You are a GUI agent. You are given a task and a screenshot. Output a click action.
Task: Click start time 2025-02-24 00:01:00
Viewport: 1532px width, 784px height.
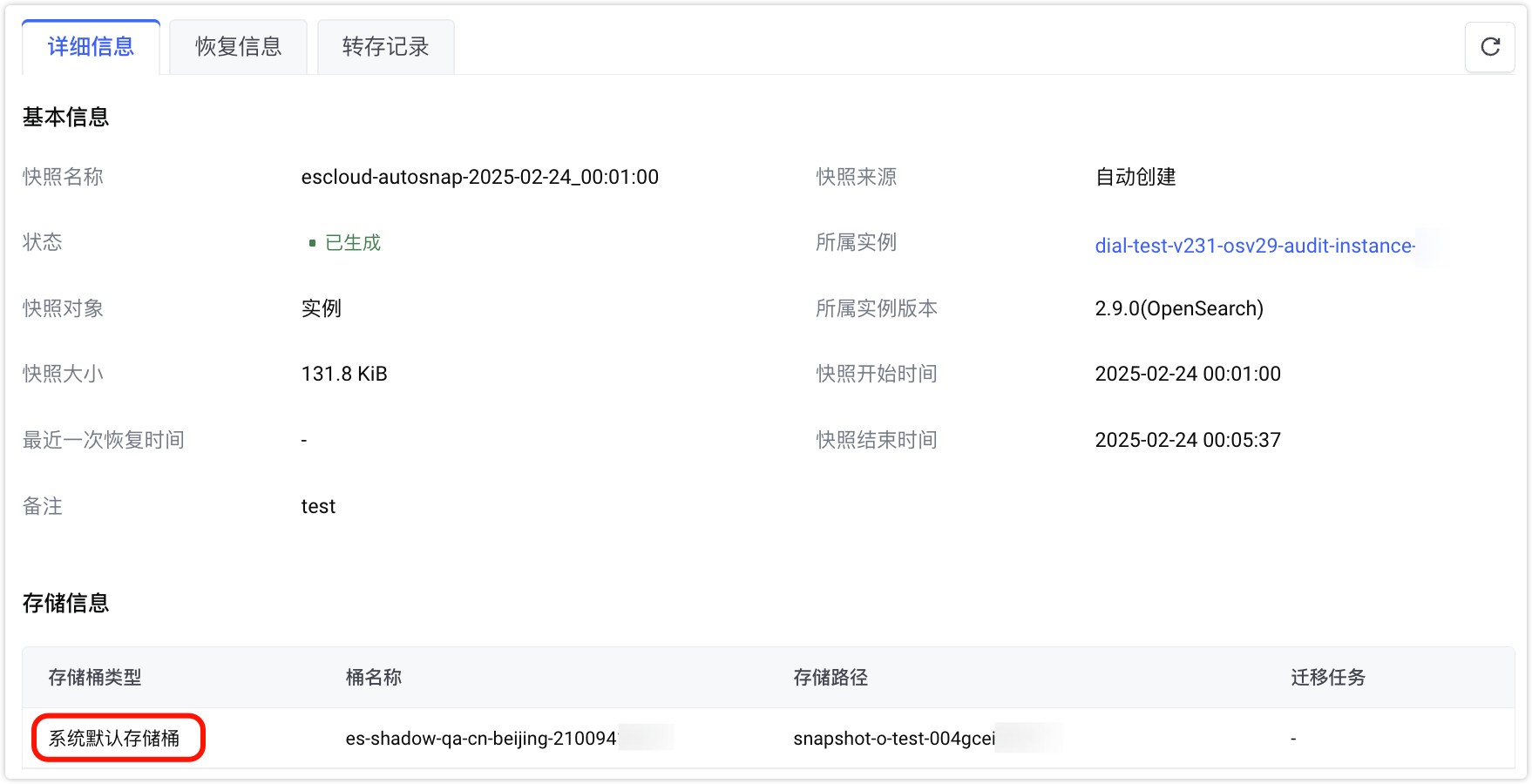coord(1188,374)
